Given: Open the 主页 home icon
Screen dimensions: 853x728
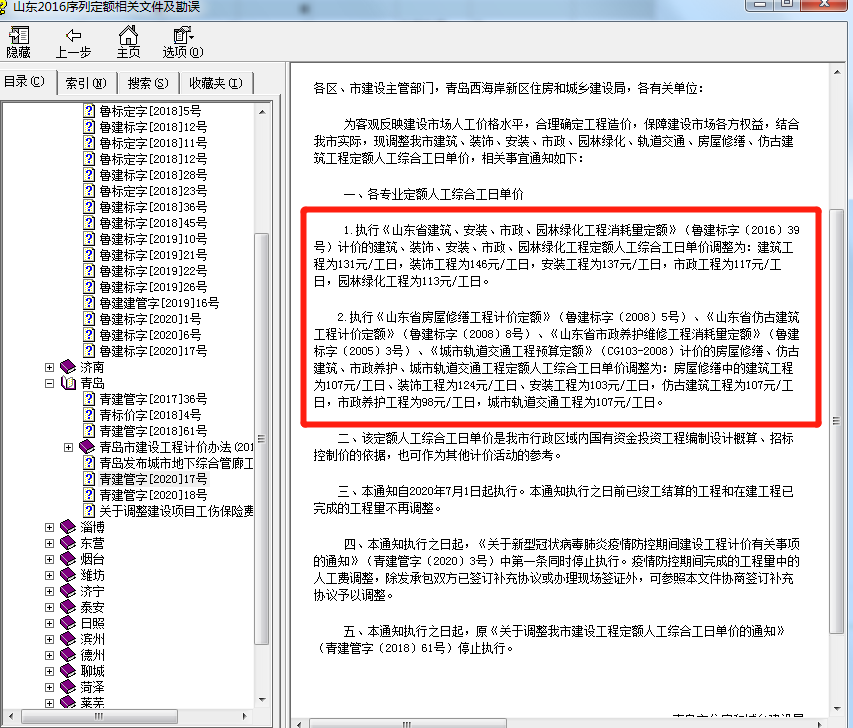Looking at the screenshot, I should 128,35.
